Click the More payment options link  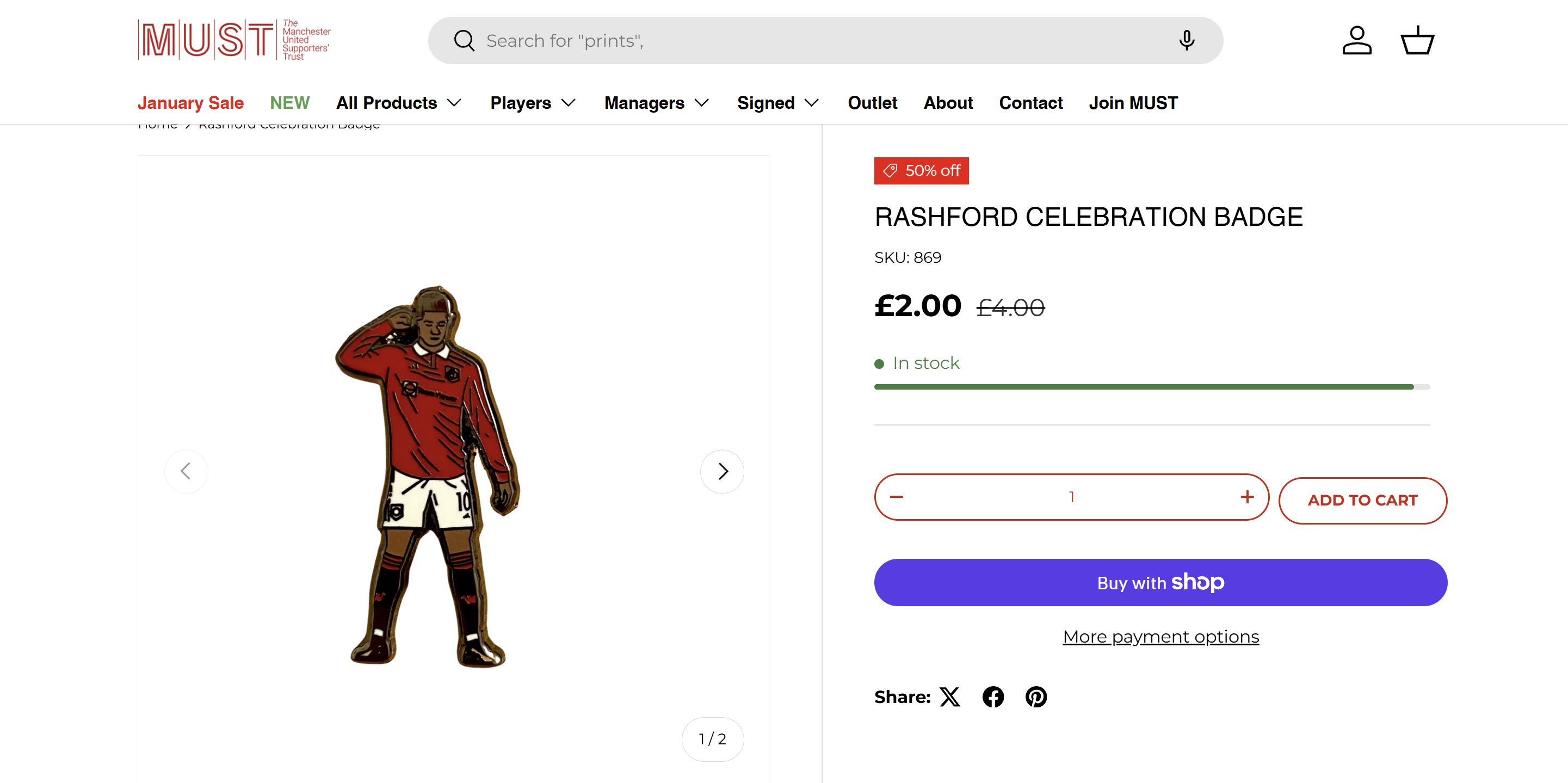tap(1160, 636)
